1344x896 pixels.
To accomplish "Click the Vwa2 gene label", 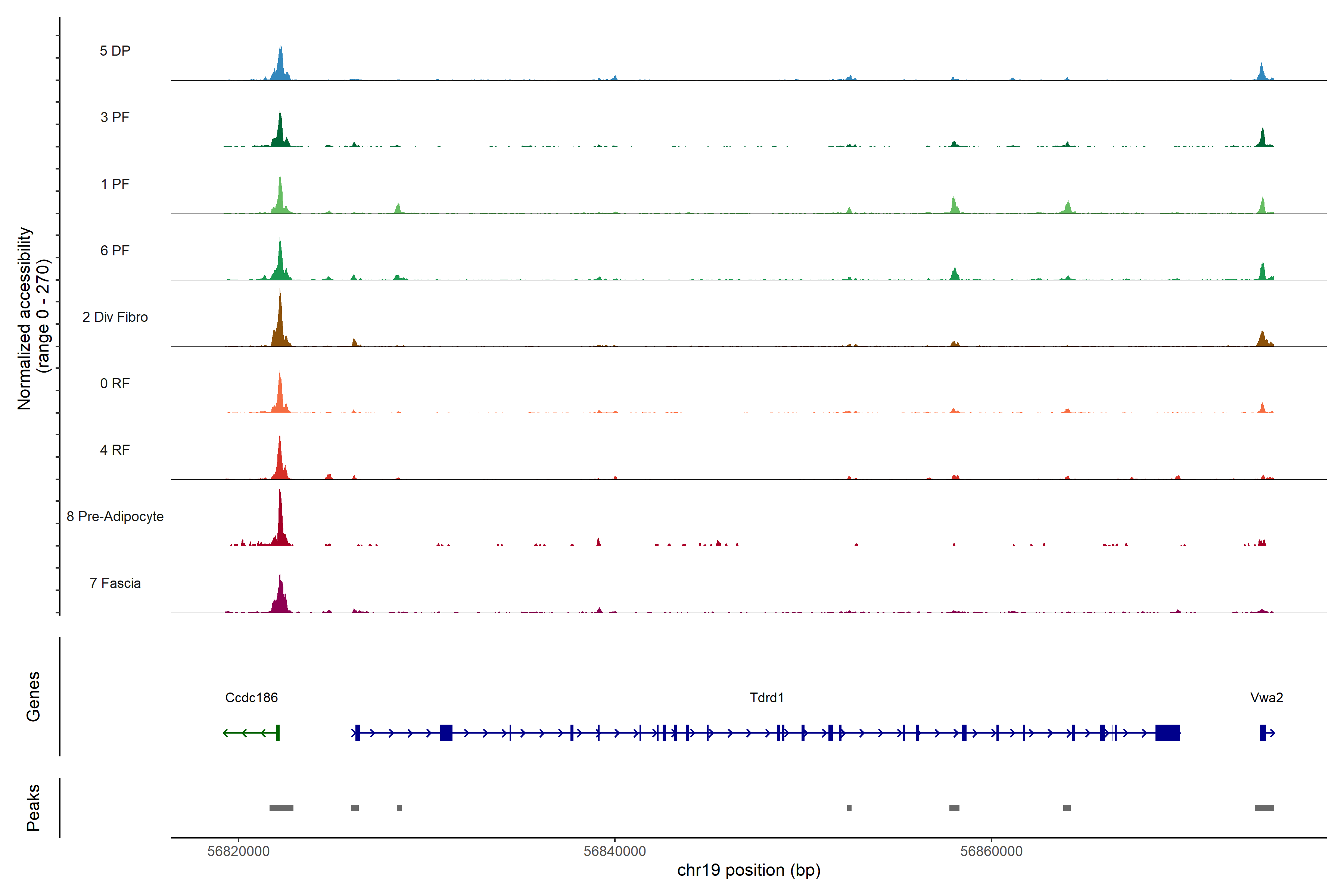I will (x=1266, y=697).
